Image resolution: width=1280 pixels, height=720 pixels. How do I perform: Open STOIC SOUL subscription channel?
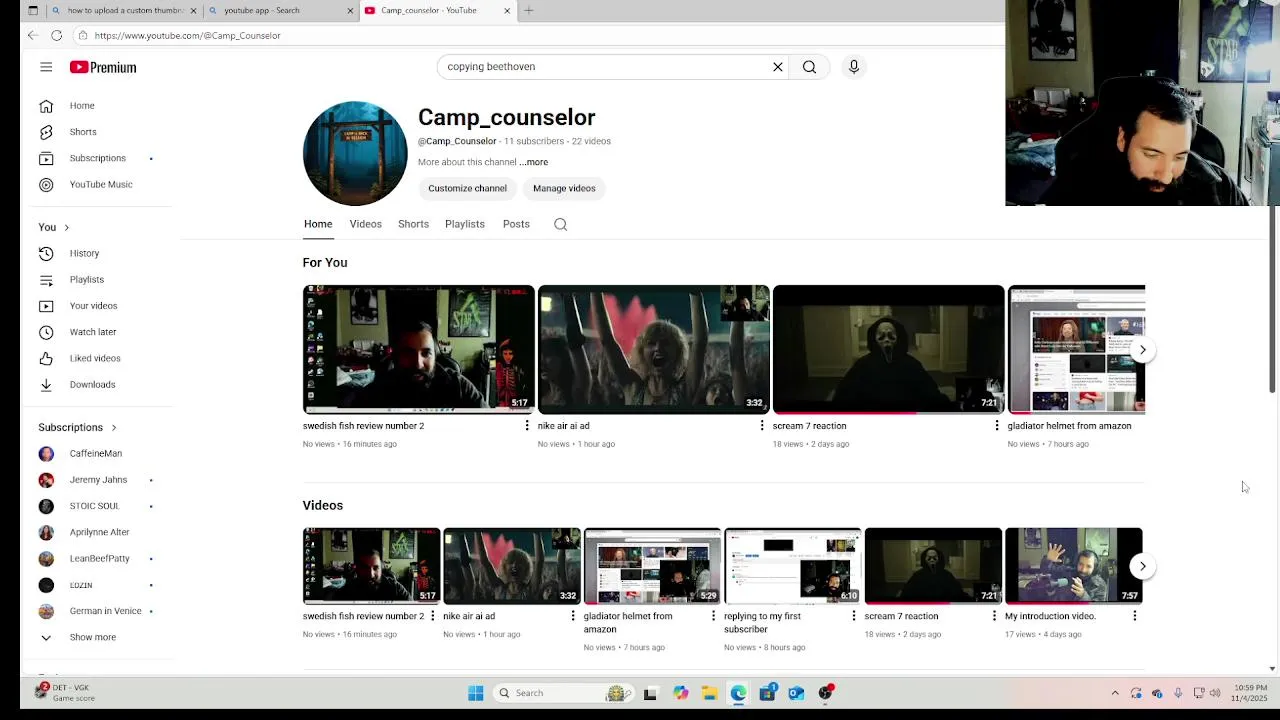[x=96, y=506]
